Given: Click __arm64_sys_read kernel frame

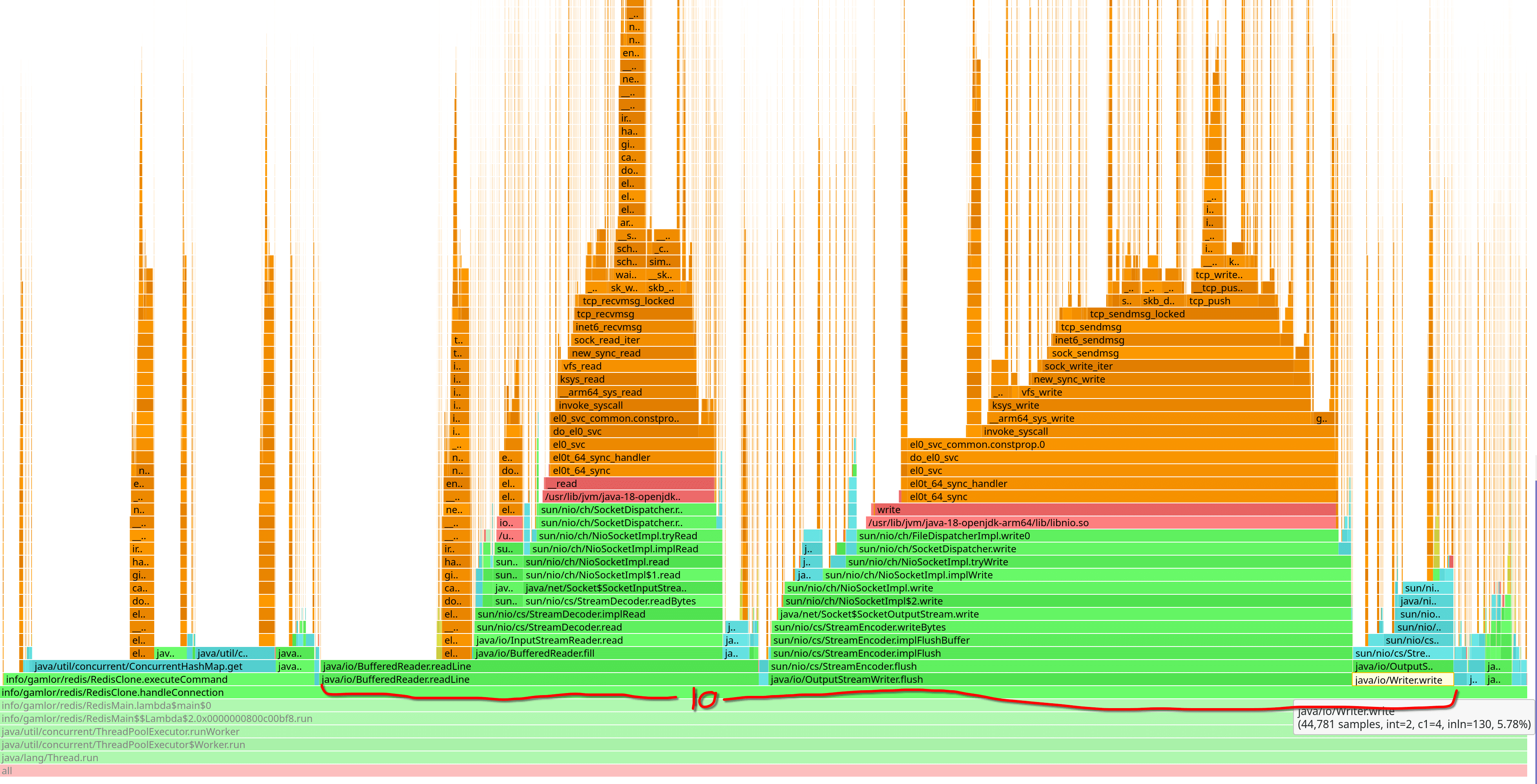Looking at the screenshot, I should pyautogui.click(x=627, y=392).
